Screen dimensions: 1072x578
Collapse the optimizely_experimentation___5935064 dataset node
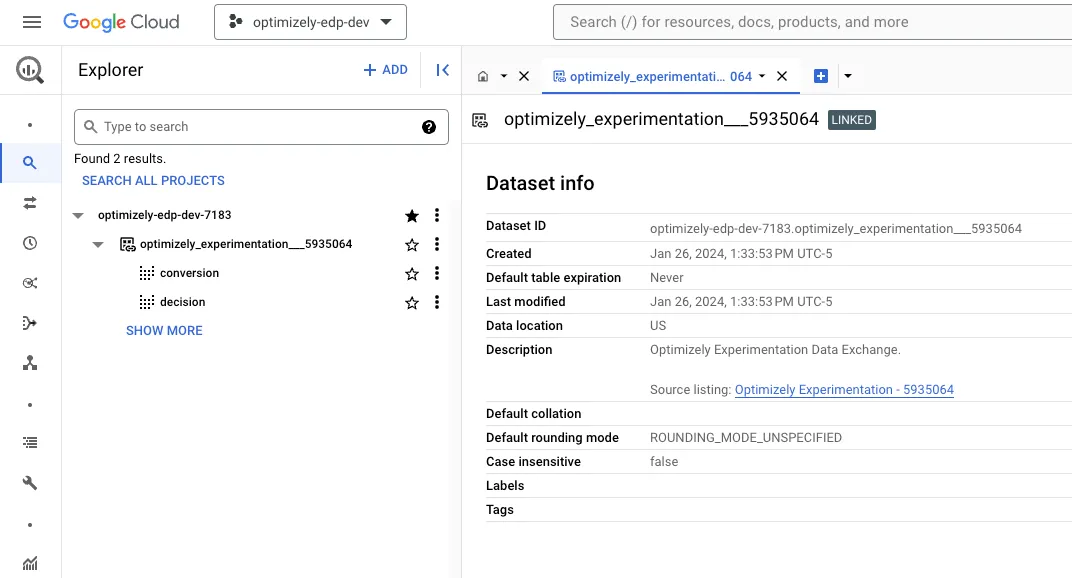98,244
